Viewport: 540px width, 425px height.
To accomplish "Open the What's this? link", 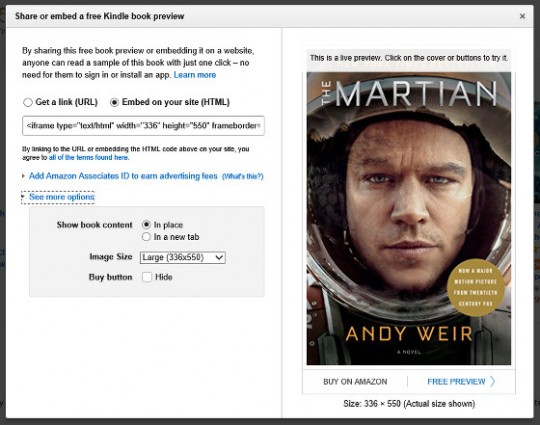I will tap(242, 176).
